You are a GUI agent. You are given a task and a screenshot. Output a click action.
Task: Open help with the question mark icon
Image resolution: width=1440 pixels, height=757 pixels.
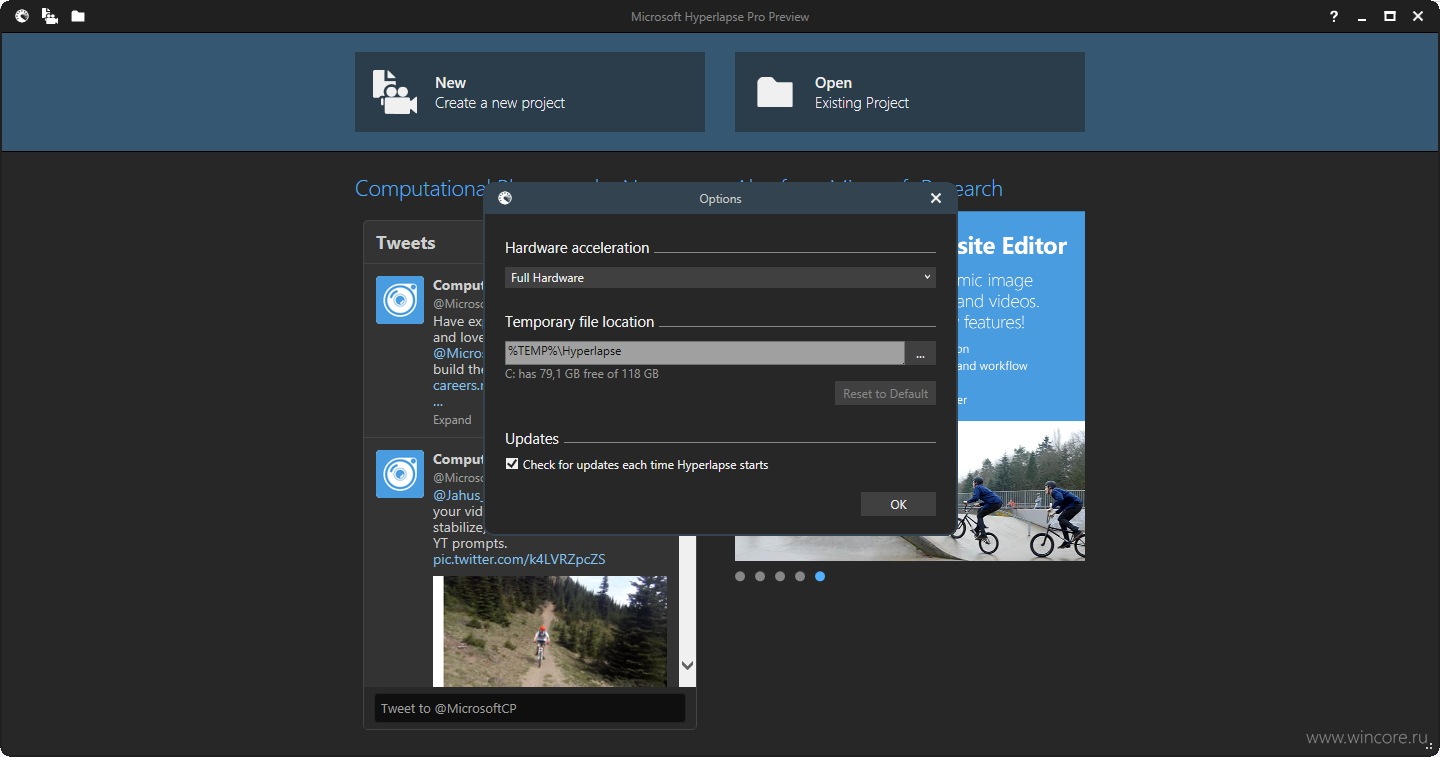click(x=1334, y=16)
